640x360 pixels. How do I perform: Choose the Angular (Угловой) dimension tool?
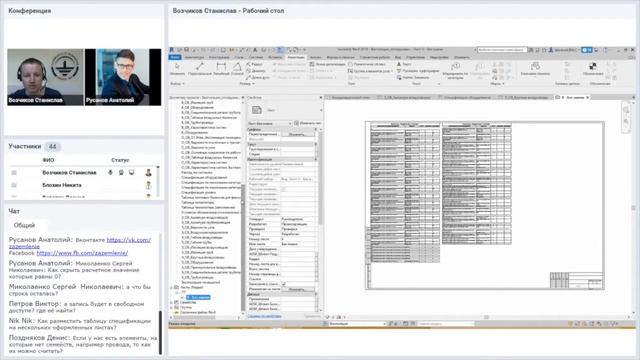click(237, 69)
